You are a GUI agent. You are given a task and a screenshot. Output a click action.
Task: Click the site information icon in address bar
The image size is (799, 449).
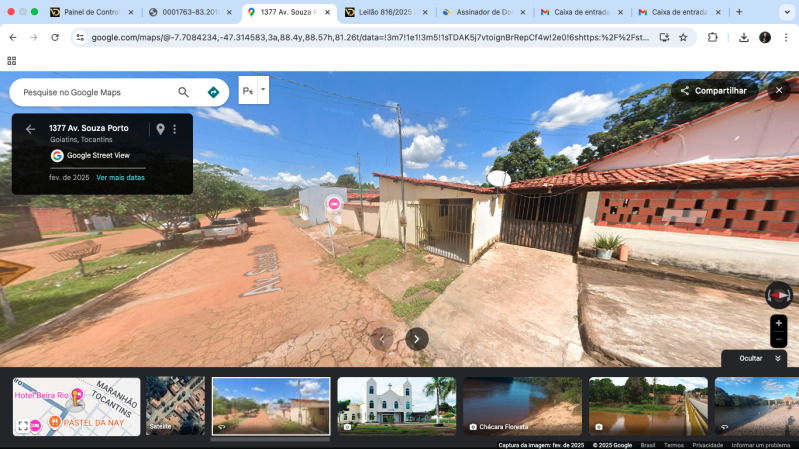pos(80,37)
